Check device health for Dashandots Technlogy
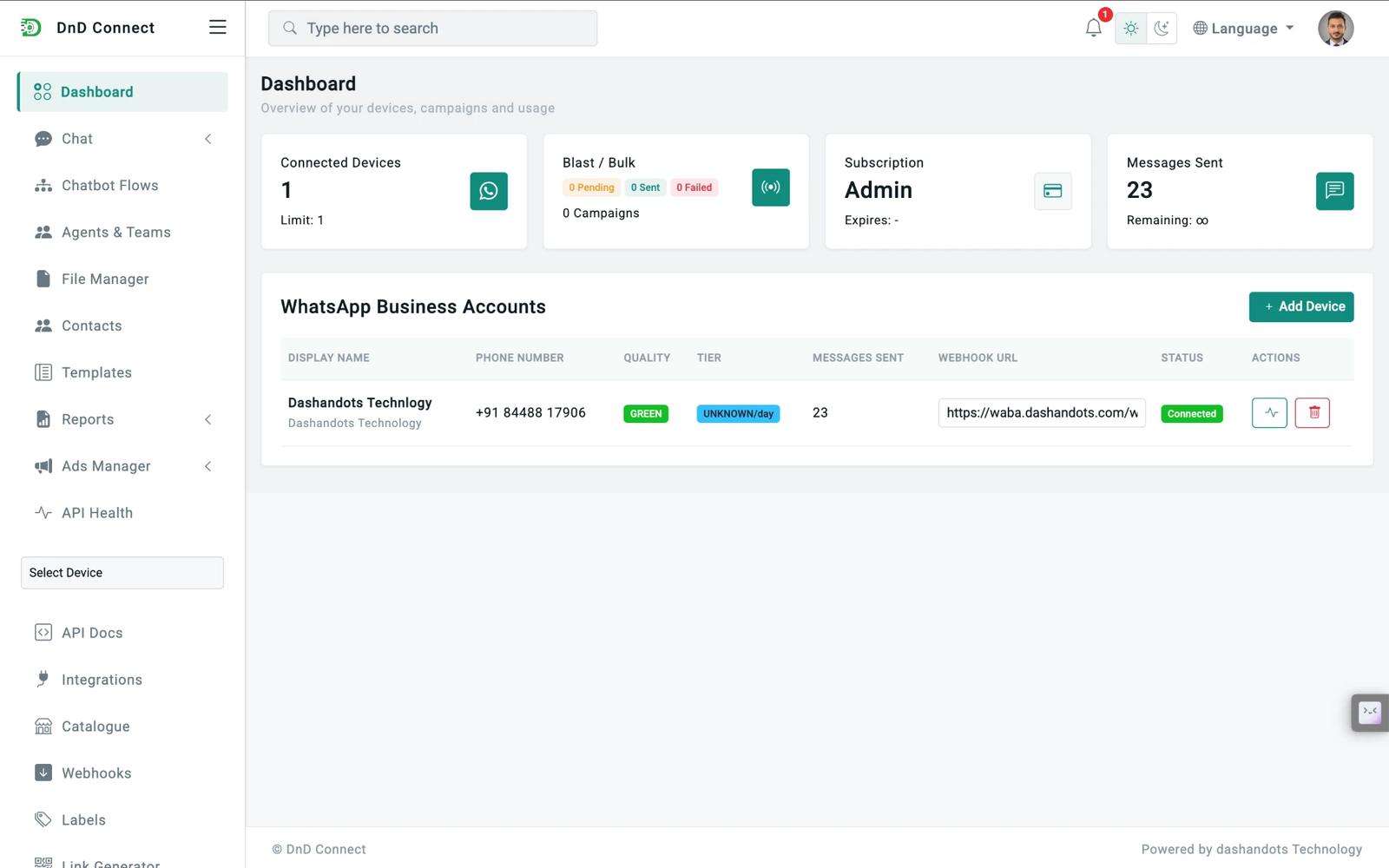1389x868 pixels. pos(1269,413)
